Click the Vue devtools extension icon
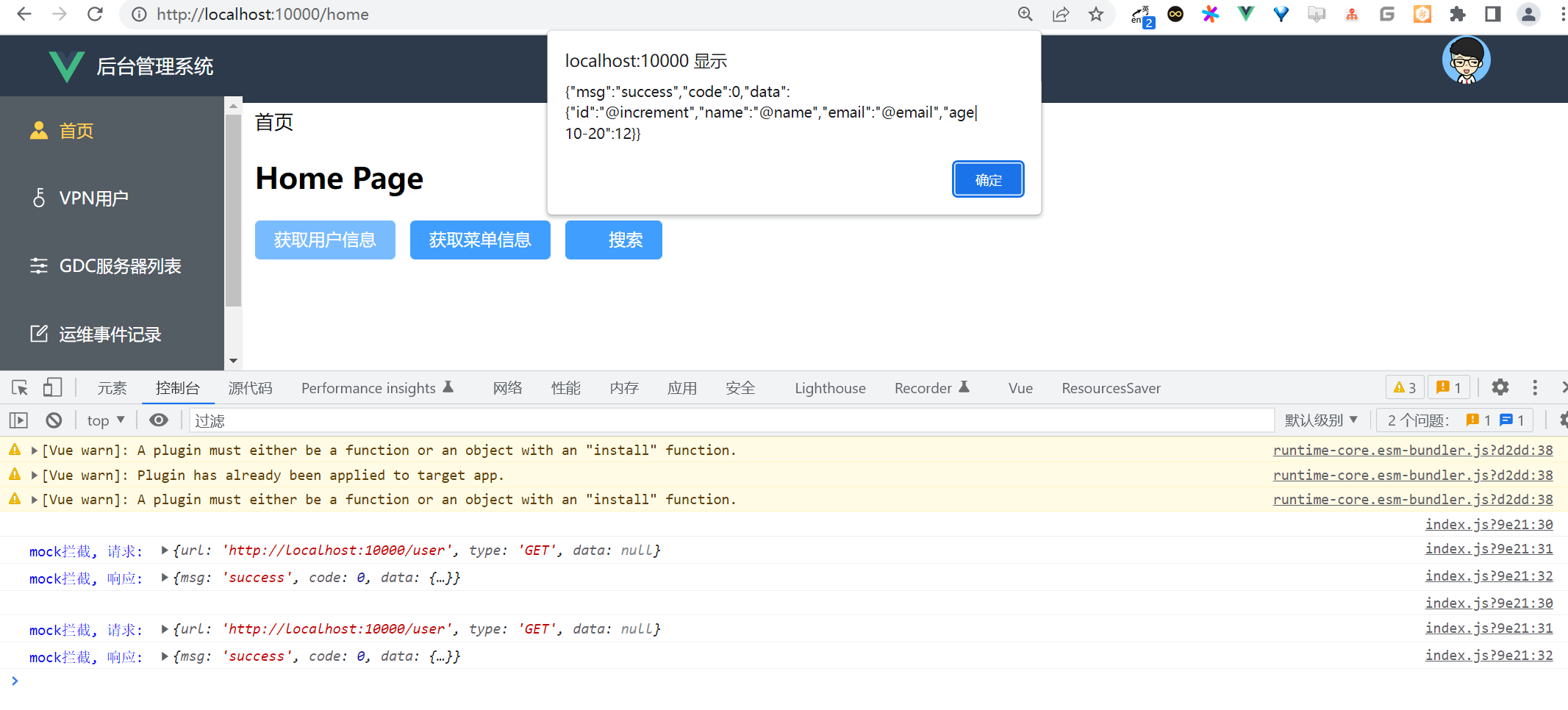Image resolution: width=1568 pixels, height=710 pixels. (1245, 14)
